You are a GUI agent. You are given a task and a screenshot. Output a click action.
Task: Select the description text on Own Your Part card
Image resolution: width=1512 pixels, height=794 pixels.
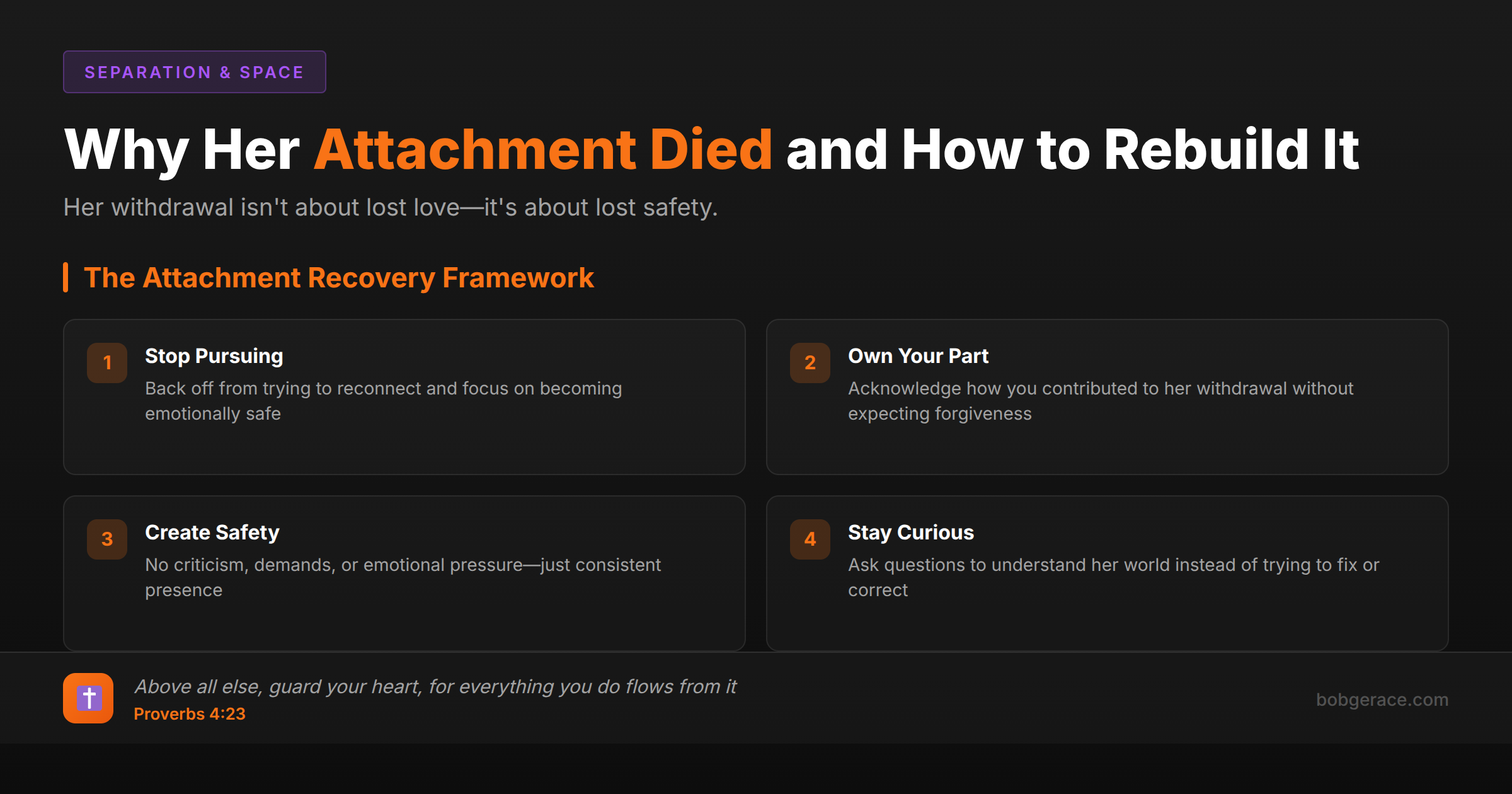click(1100, 401)
